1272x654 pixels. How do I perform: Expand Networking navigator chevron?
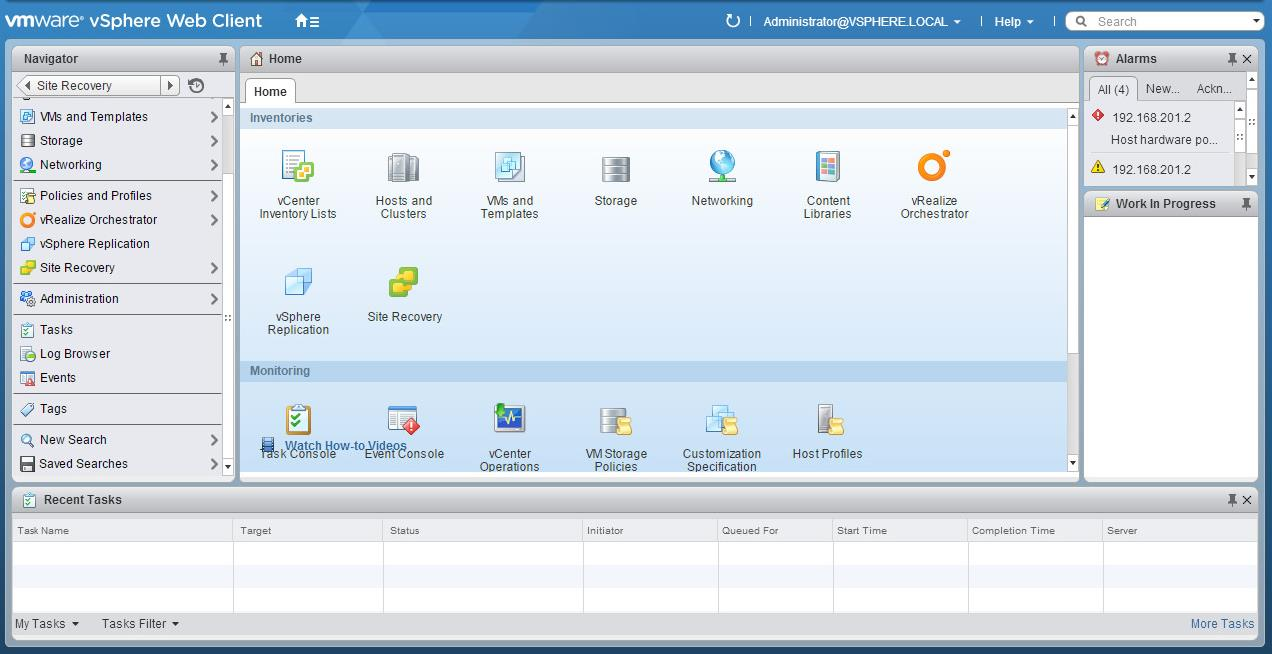click(x=214, y=165)
